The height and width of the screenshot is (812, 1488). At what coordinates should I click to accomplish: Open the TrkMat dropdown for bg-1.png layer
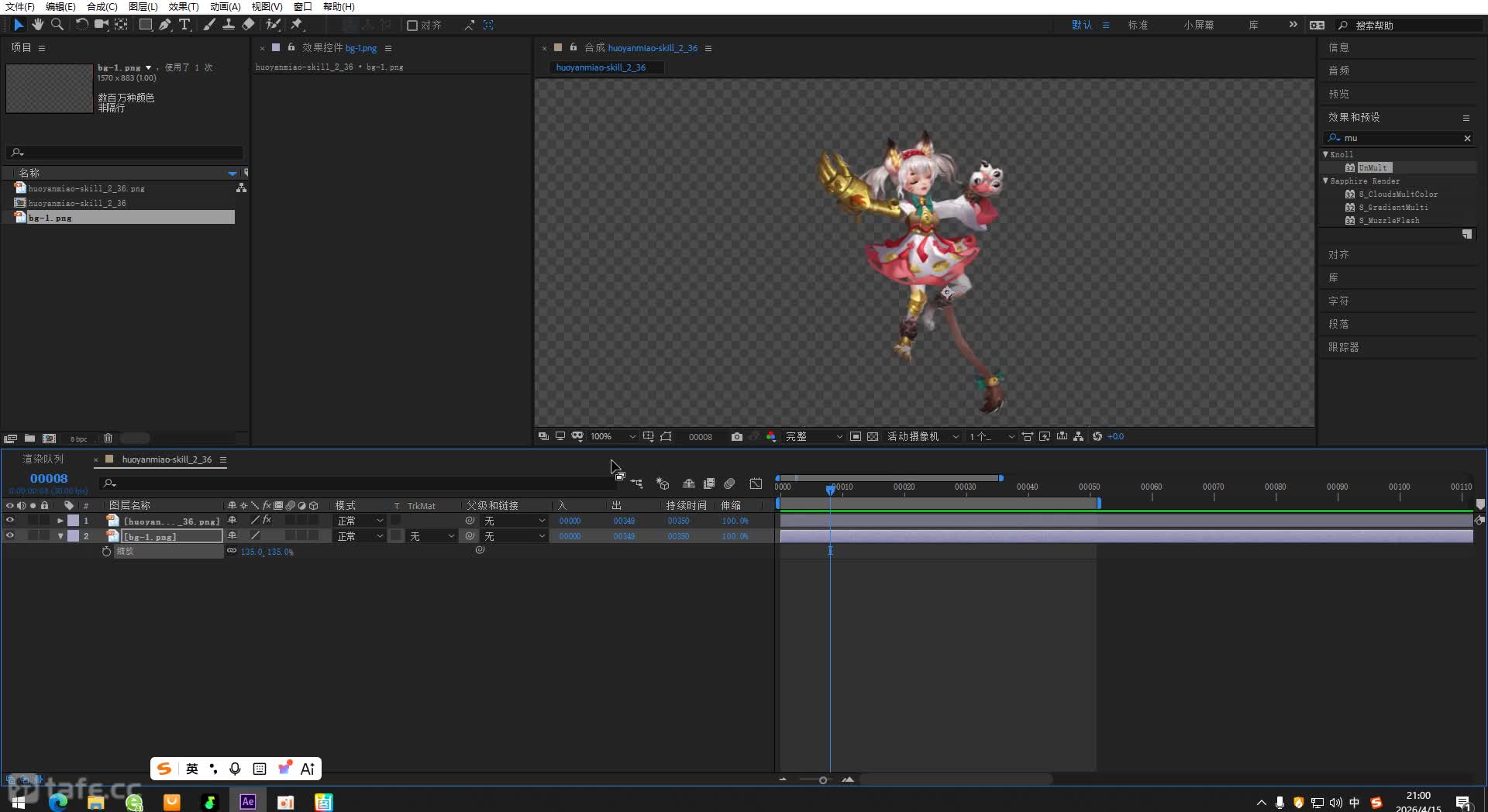(x=432, y=536)
